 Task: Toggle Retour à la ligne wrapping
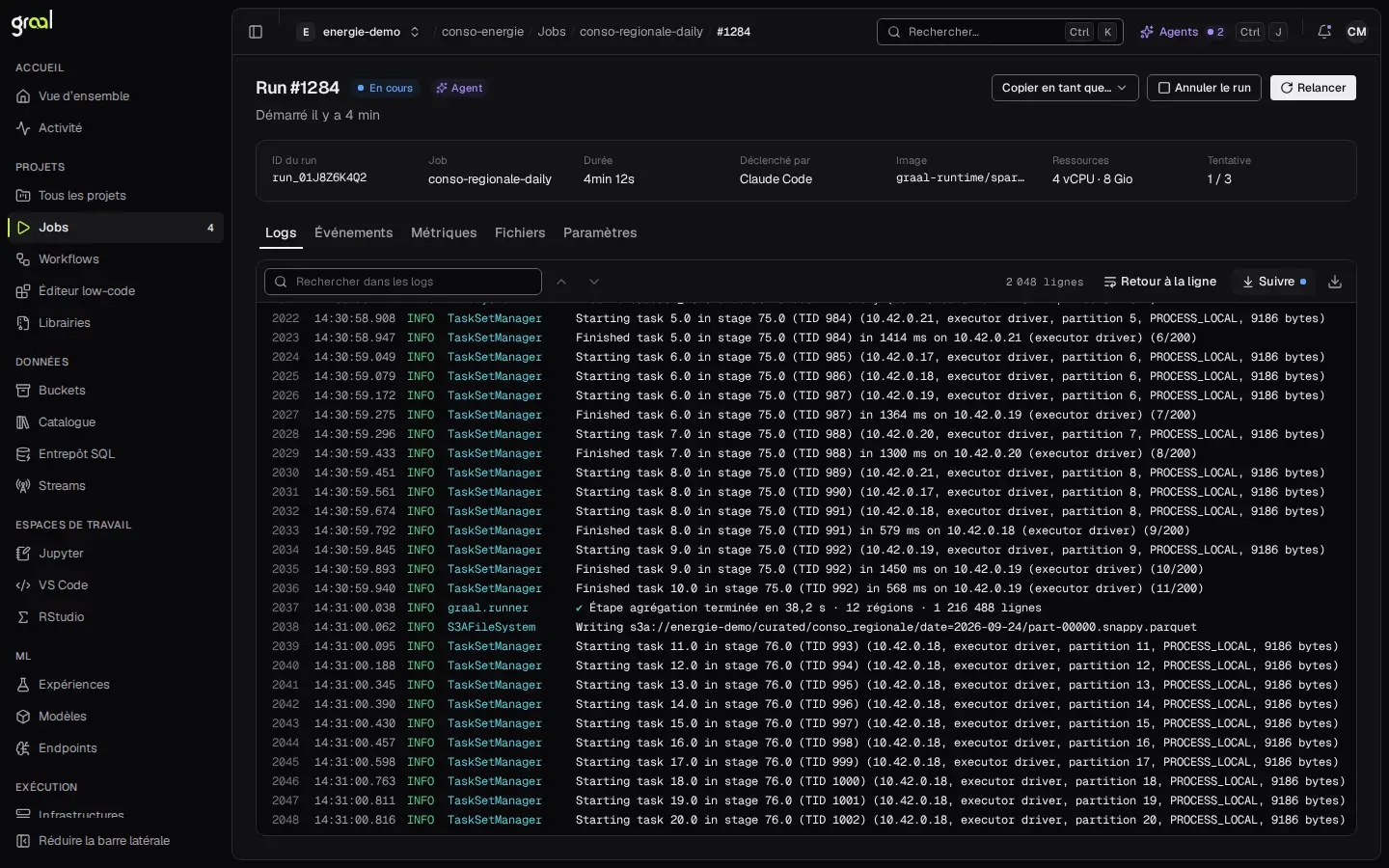click(1159, 282)
